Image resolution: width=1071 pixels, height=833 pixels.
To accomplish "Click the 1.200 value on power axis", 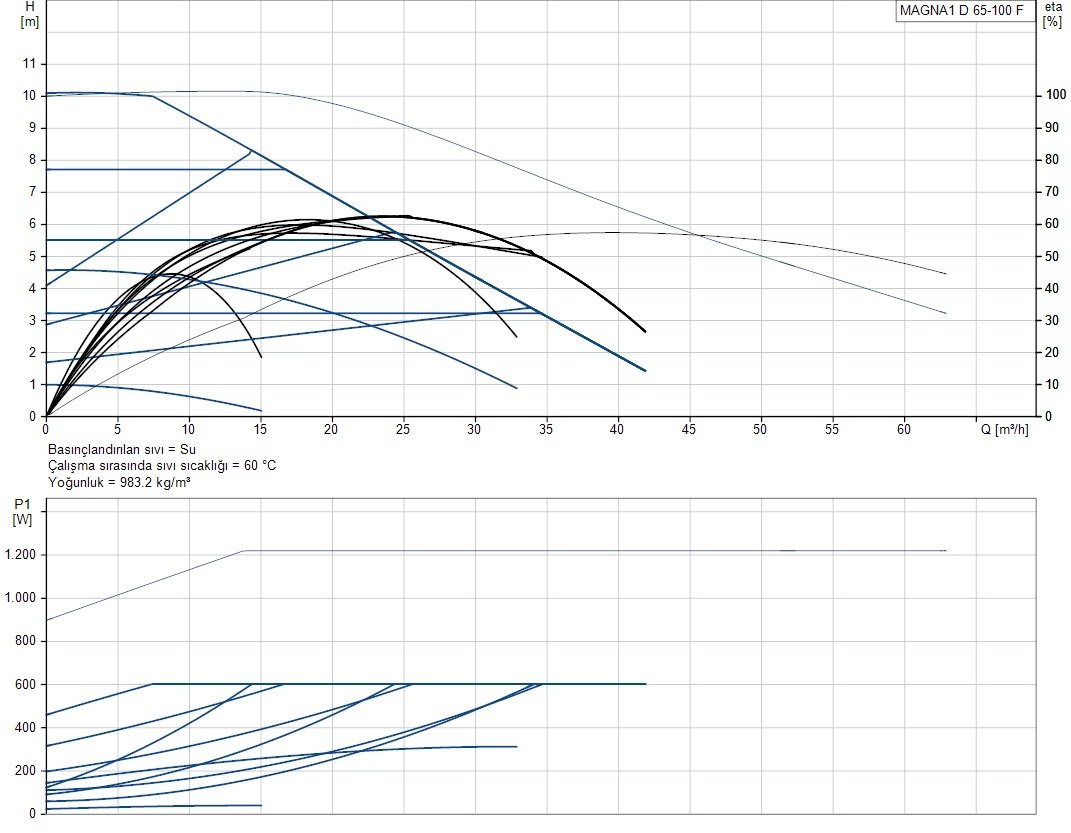I will coord(20,554).
